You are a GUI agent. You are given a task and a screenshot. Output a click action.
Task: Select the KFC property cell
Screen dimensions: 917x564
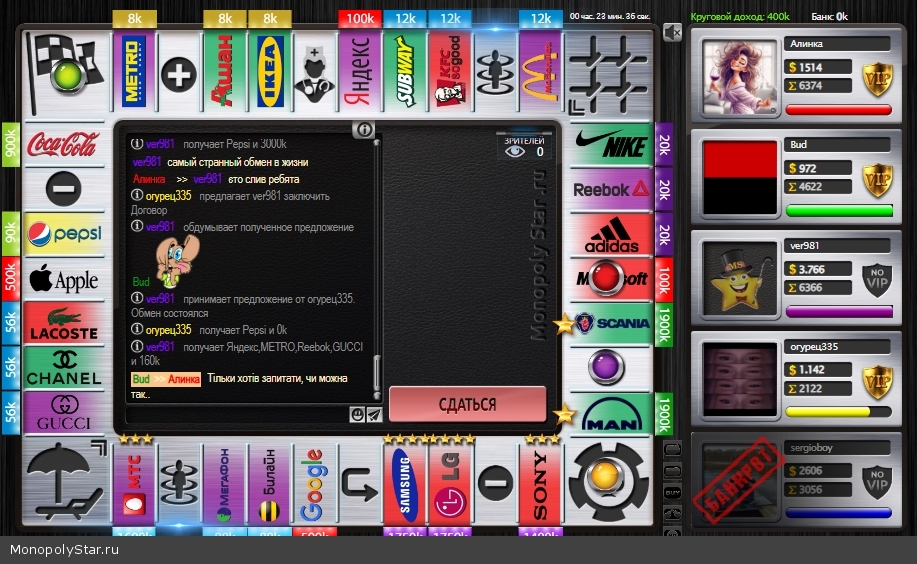pos(450,71)
